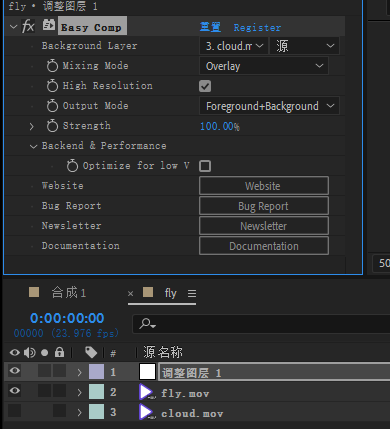Hide layer 1 调整图层 1 with eye toggle
This screenshot has height=429, width=390.
pyautogui.click(x=15, y=371)
